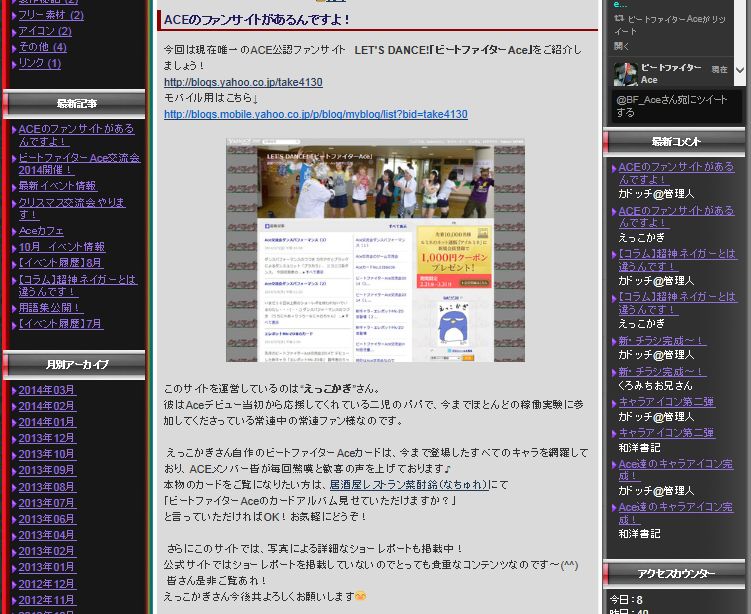Open 【コラム】超神ネイガーとは違うんです! in 最新記事 list
This screenshot has width=751, height=614.
[78, 285]
